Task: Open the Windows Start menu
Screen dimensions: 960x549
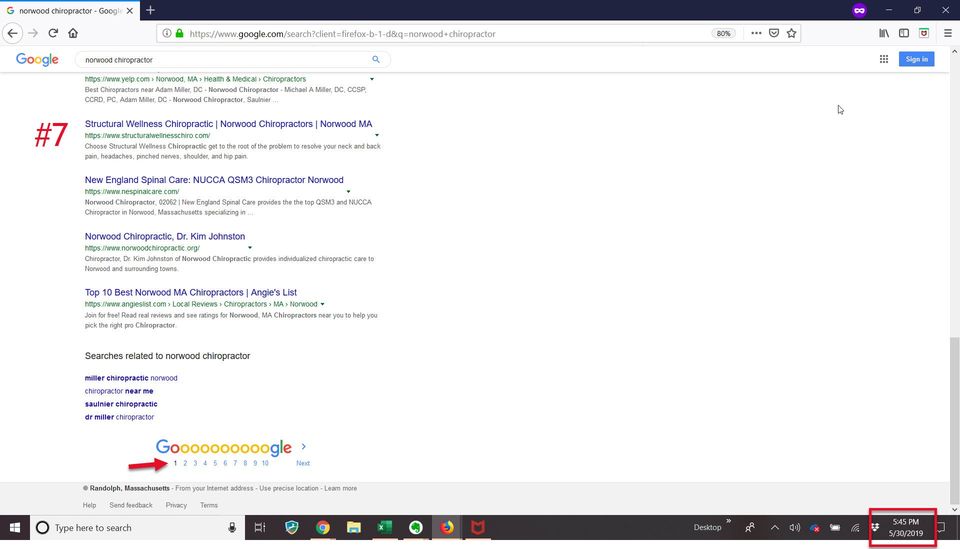Action: [15, 528]
